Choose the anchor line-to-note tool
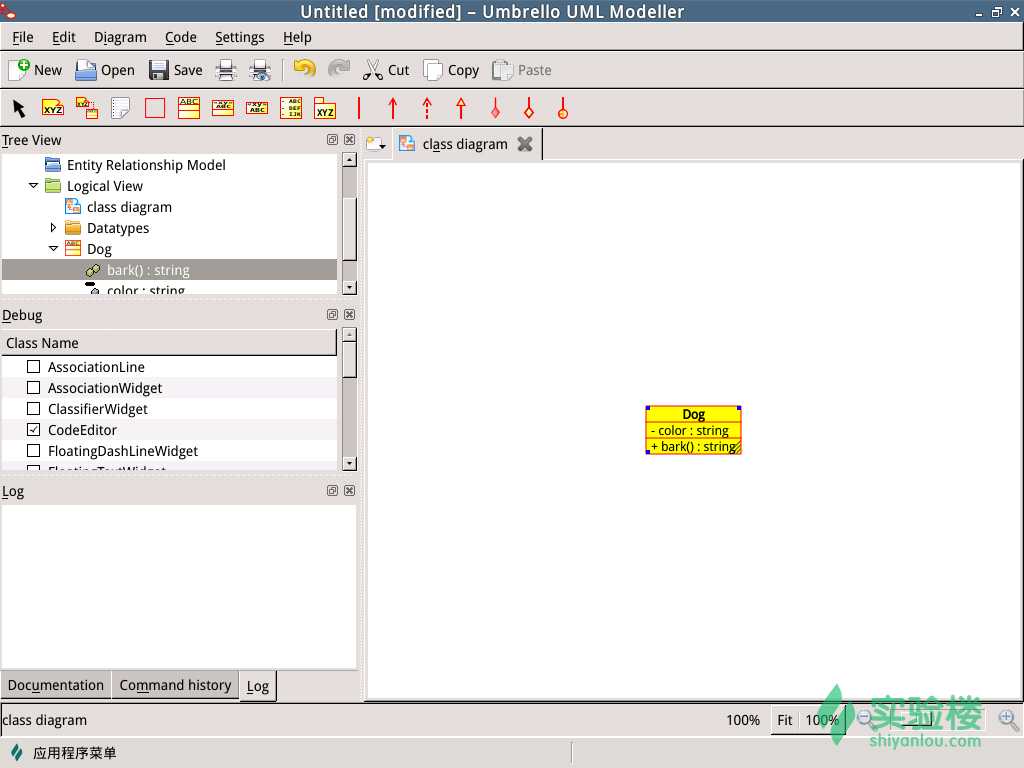The width and height of the screenshot is (1024, 768). pos(87,108)
